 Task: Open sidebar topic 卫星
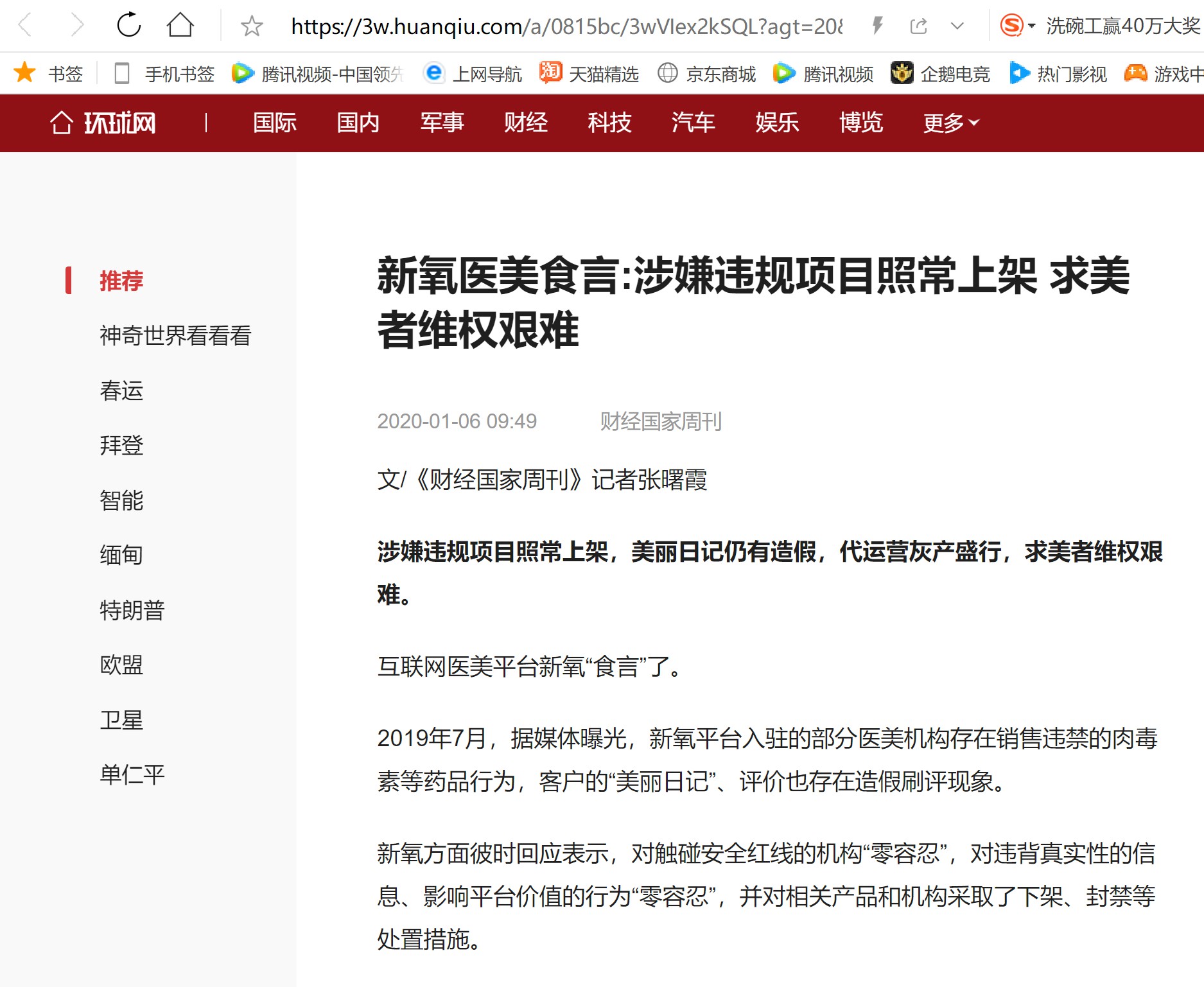click(x=121, y=720)
